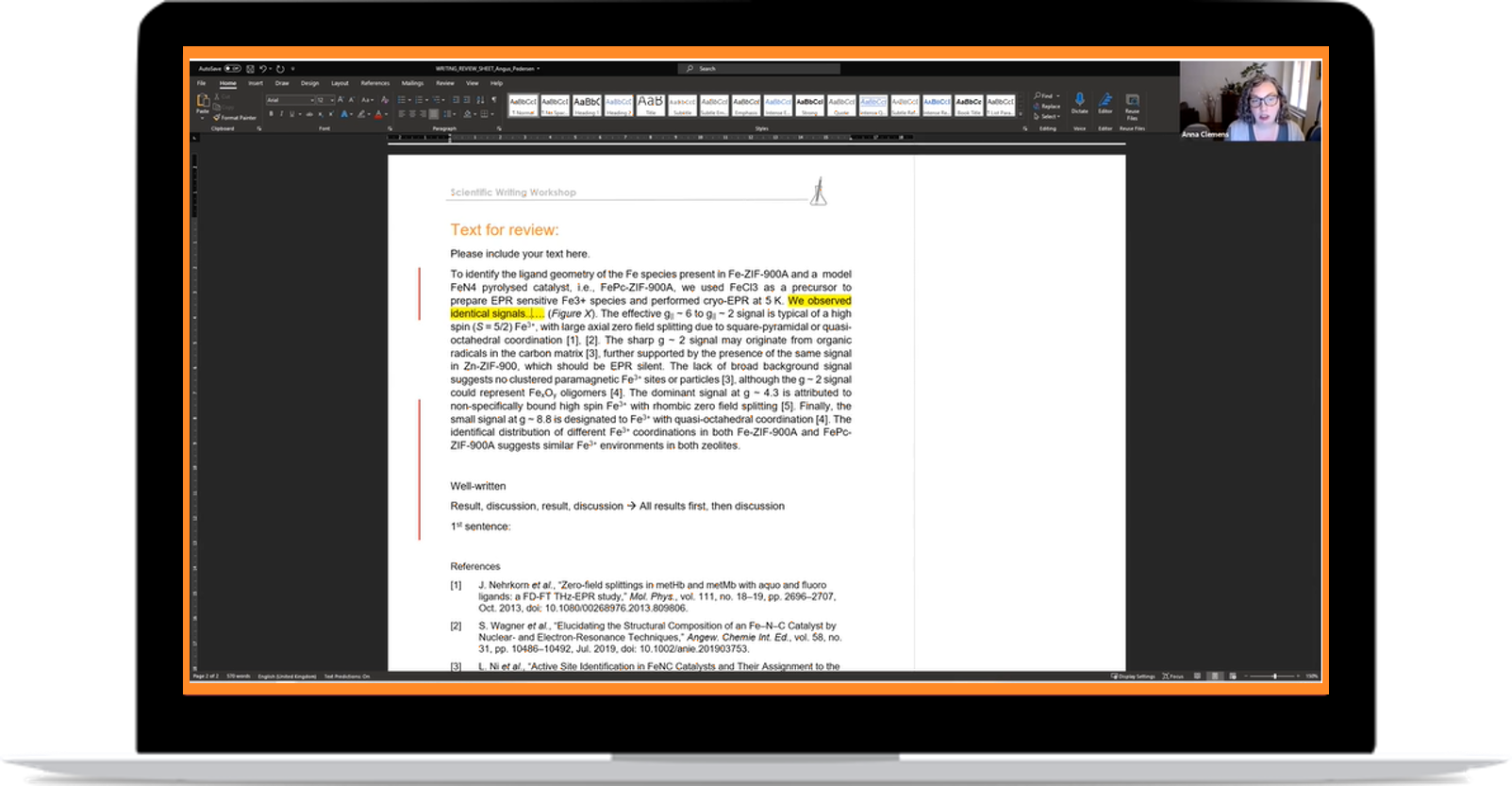Click the Focus button in status bar
The image size is (1512, 786).
[x=1173, y=677]
